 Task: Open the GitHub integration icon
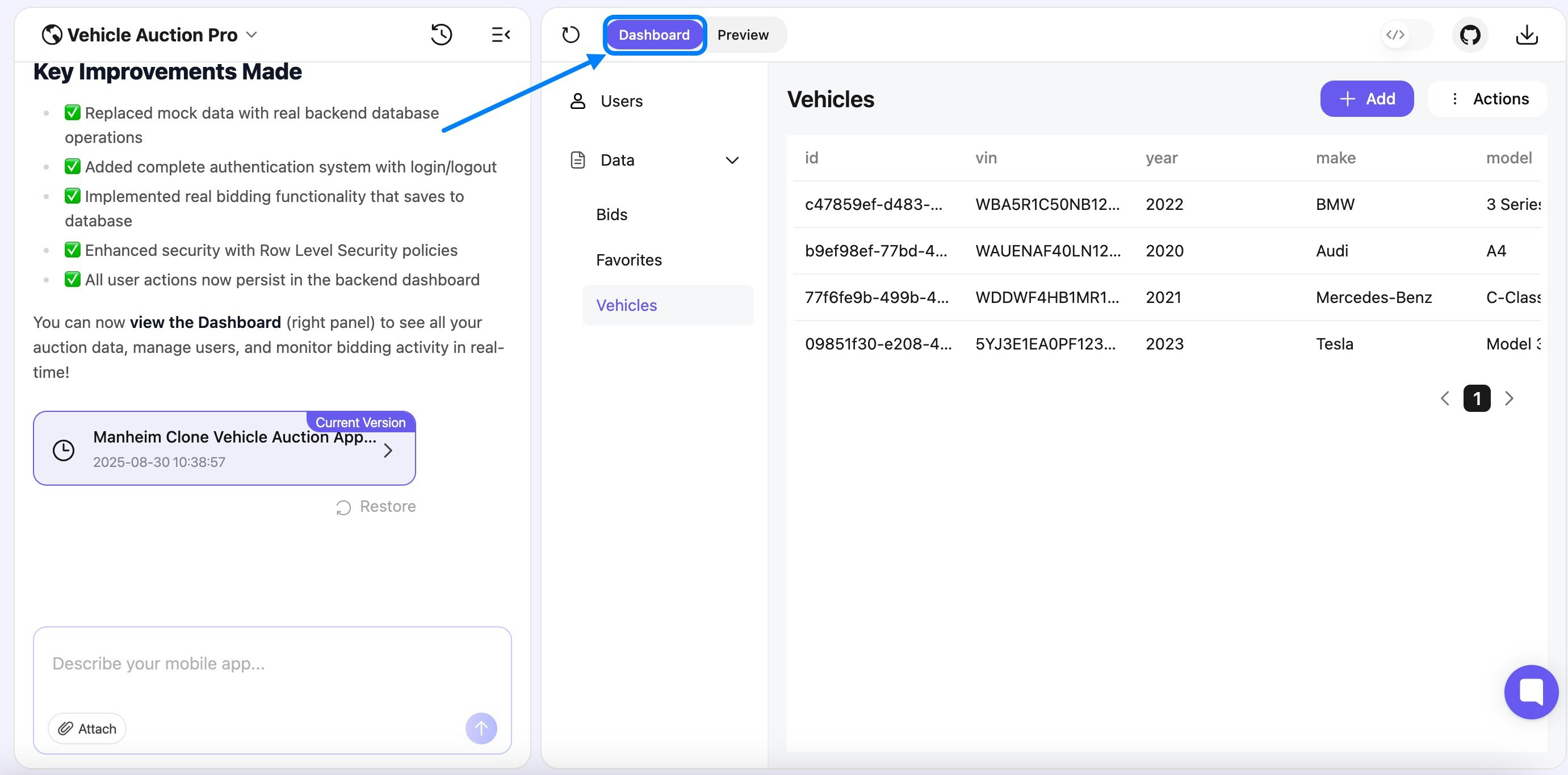pos(1470,35)
